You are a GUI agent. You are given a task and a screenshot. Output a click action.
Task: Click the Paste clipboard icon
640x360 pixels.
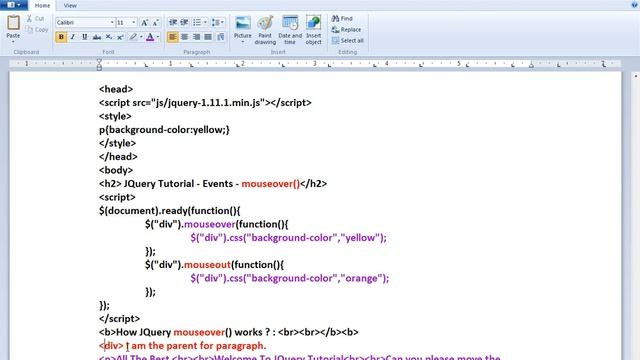pos(13,23)
